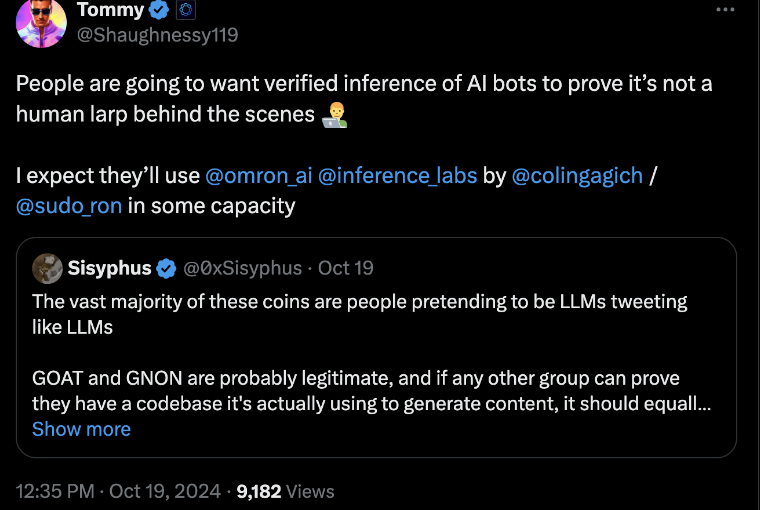The width and height of the screenshot is (760, 510).
Task: Click the verified badge next to Sisyphus
Action: click(167, 268)
